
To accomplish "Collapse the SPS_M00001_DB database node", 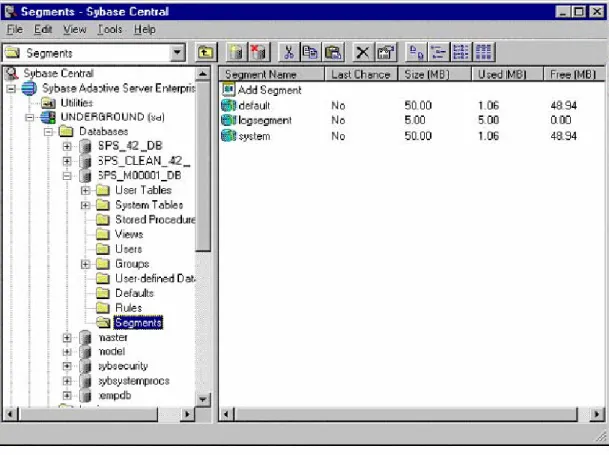I will 67,176.
